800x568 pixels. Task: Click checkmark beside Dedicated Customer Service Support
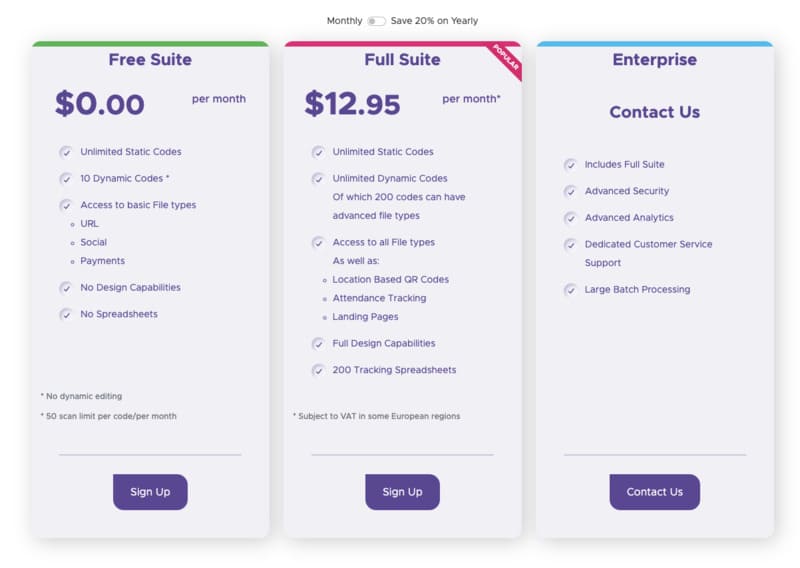point(570,244)
